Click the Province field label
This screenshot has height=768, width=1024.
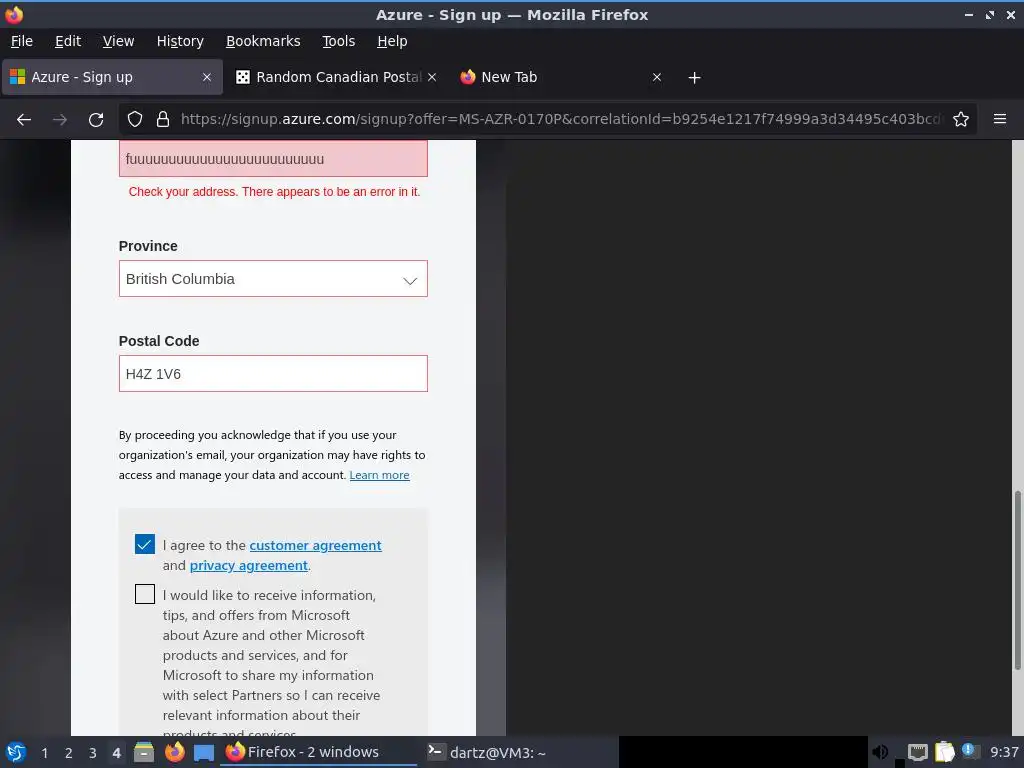pos(148,246)
